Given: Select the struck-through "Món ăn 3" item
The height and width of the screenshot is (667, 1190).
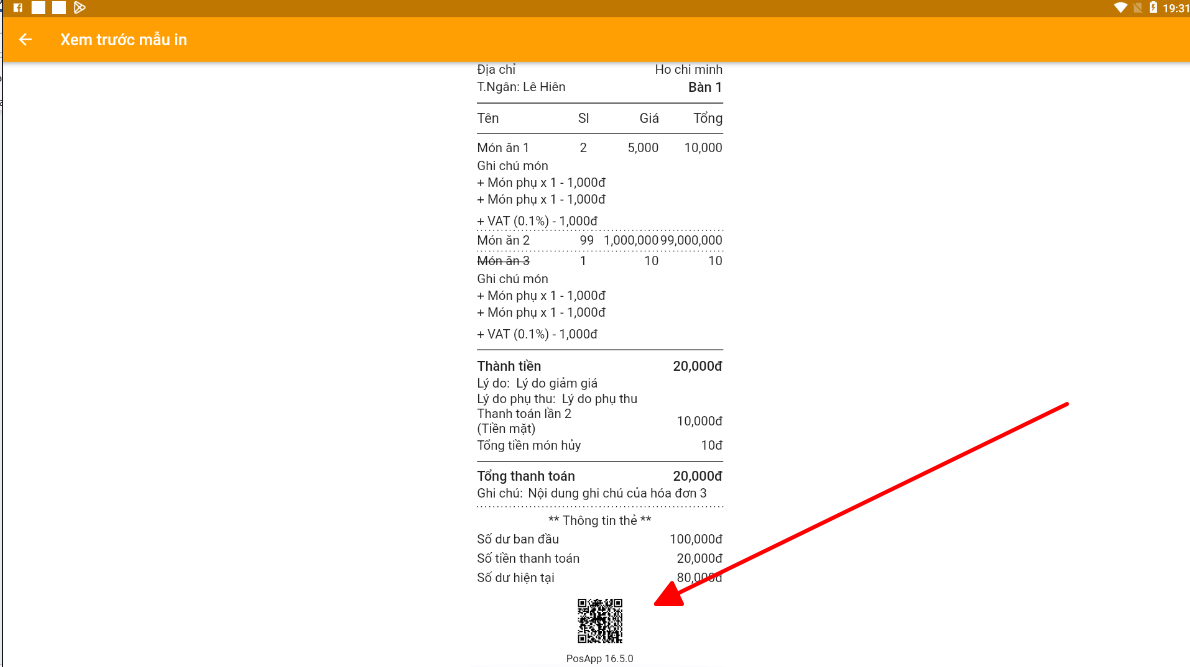Looking at the screenshot, I should 503,261.
